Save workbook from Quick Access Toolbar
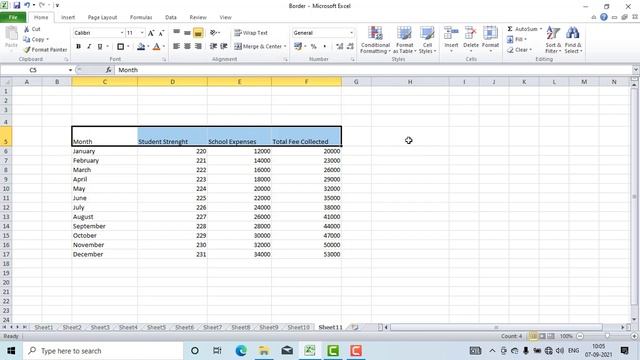Viewport: 640px width, 360px height. pos(17,5)
